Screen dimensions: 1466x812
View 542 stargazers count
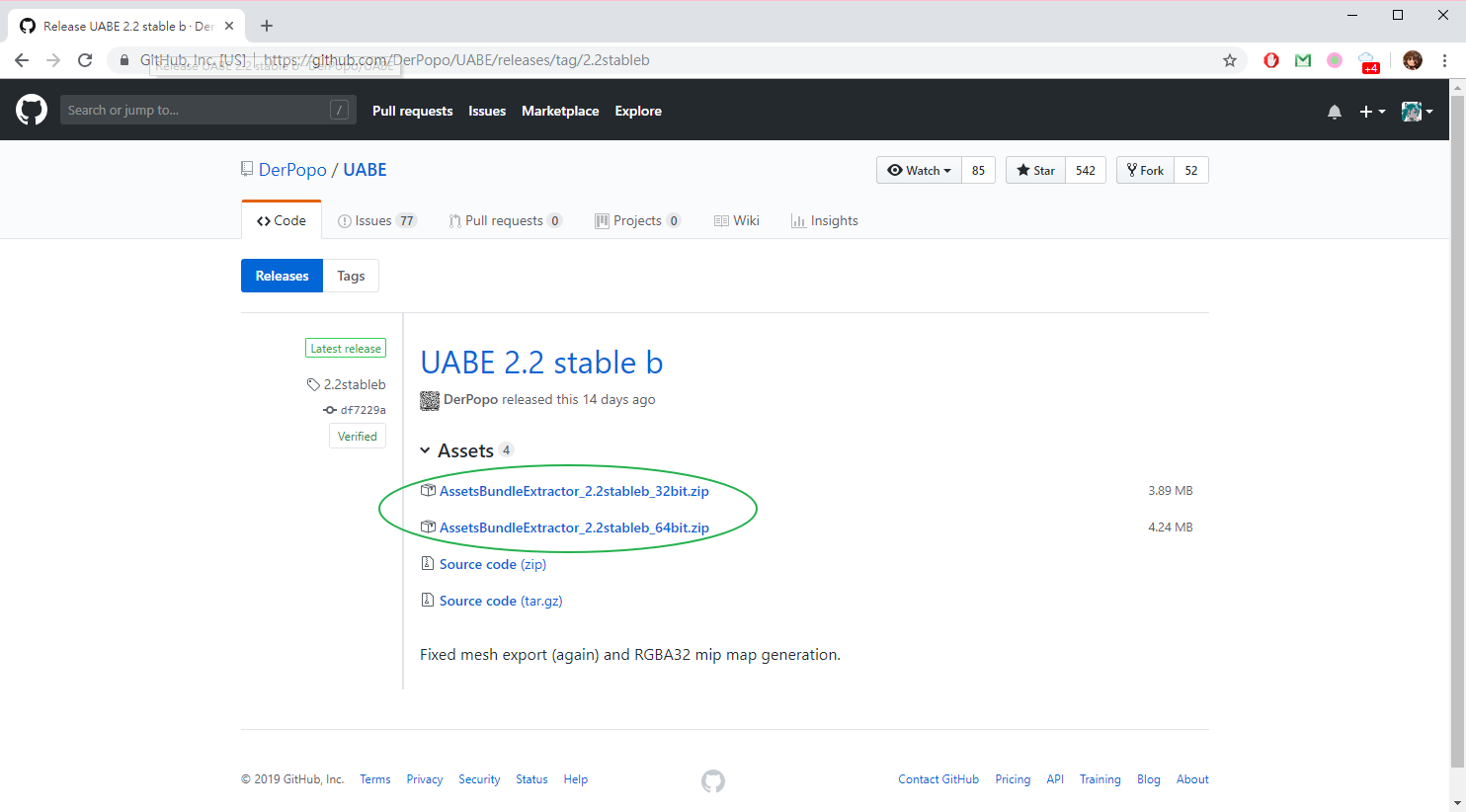click(1086, 170)
